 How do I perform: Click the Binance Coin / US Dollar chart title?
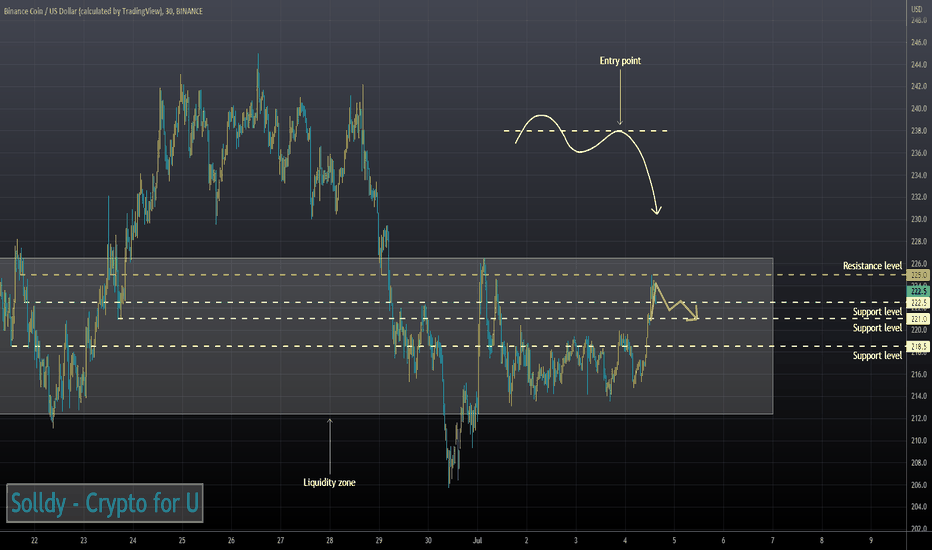pos(103,11)
